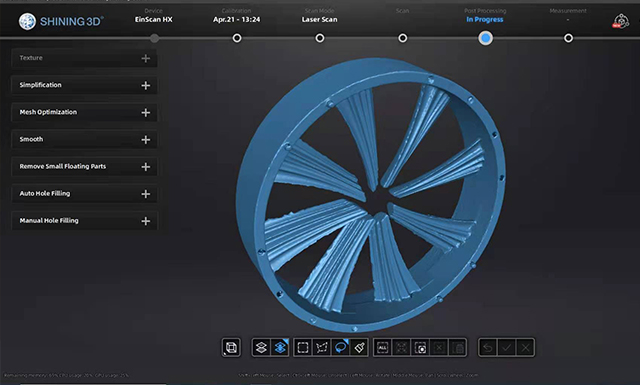Image resolution: width=640 pixels, height=385 pixels.
Task: Expand the Simplification panel
Action: tap(84, 85)
